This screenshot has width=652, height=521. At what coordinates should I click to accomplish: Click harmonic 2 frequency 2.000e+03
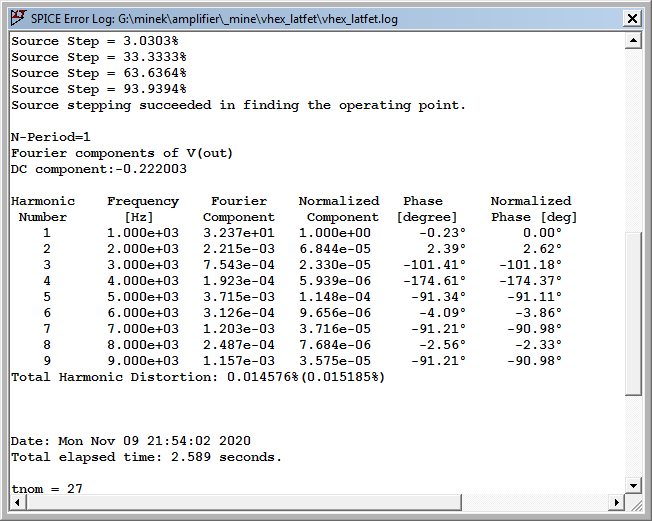point(143,249)
